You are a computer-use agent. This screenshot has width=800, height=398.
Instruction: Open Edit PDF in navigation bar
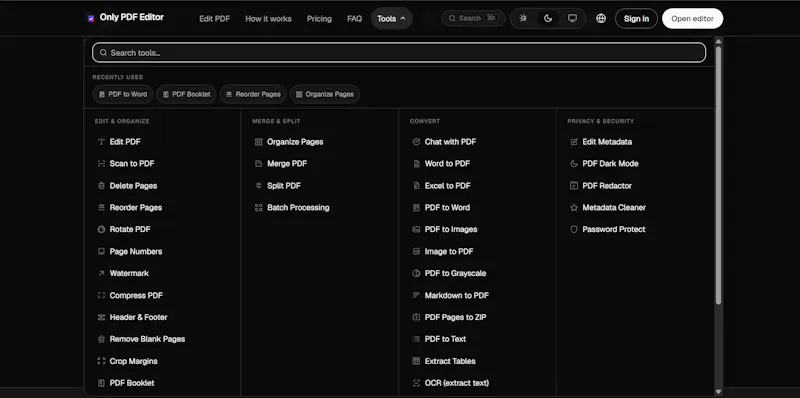point(214,19)
